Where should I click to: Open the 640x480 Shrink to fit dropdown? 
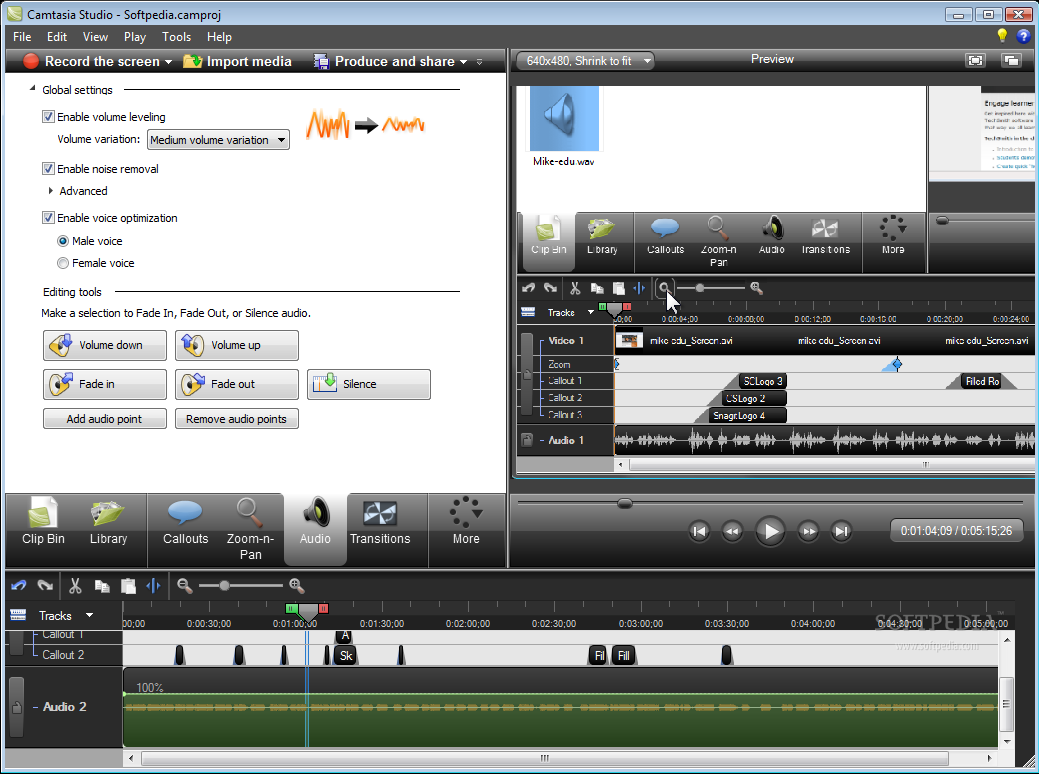coord(584,61)
